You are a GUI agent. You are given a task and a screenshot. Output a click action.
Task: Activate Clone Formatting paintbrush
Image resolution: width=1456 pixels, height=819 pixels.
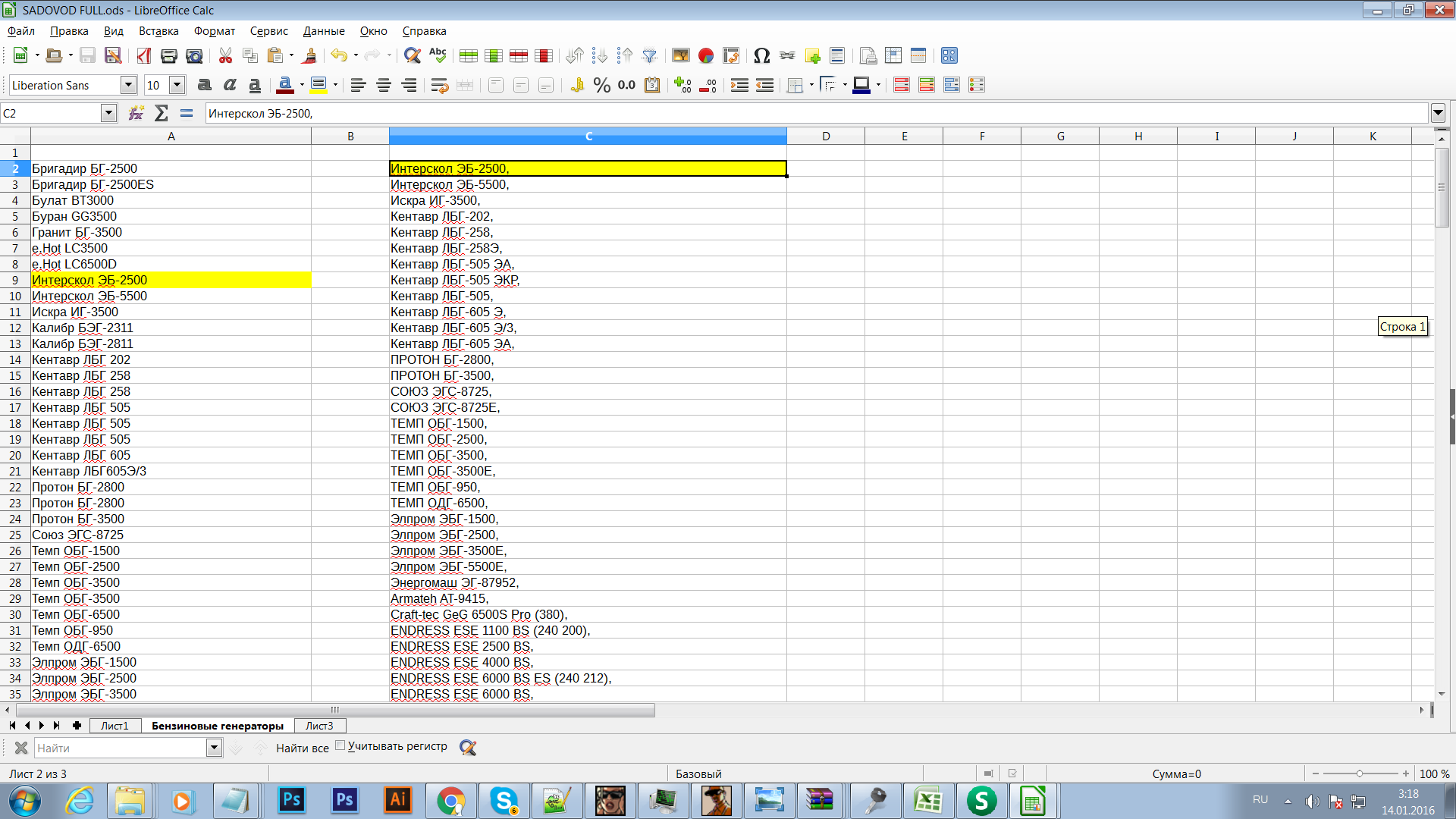[309, 55]
